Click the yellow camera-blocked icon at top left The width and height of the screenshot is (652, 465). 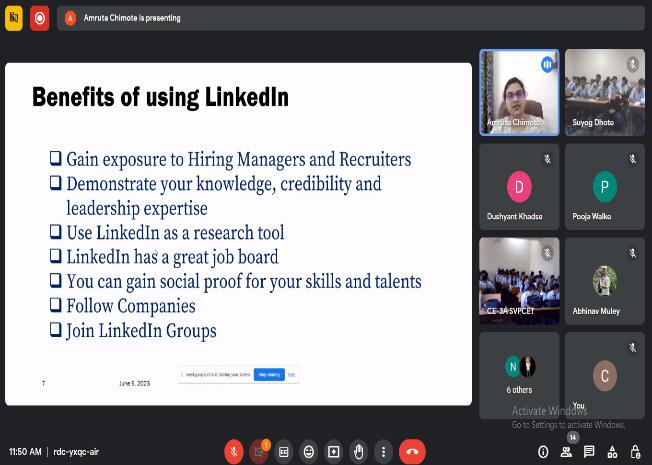pos(14,18)
